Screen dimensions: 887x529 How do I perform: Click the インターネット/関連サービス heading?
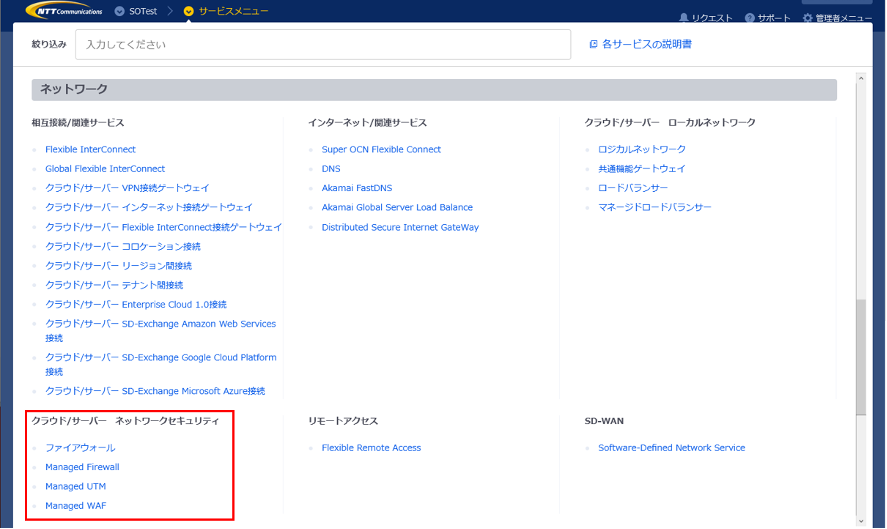368,123
